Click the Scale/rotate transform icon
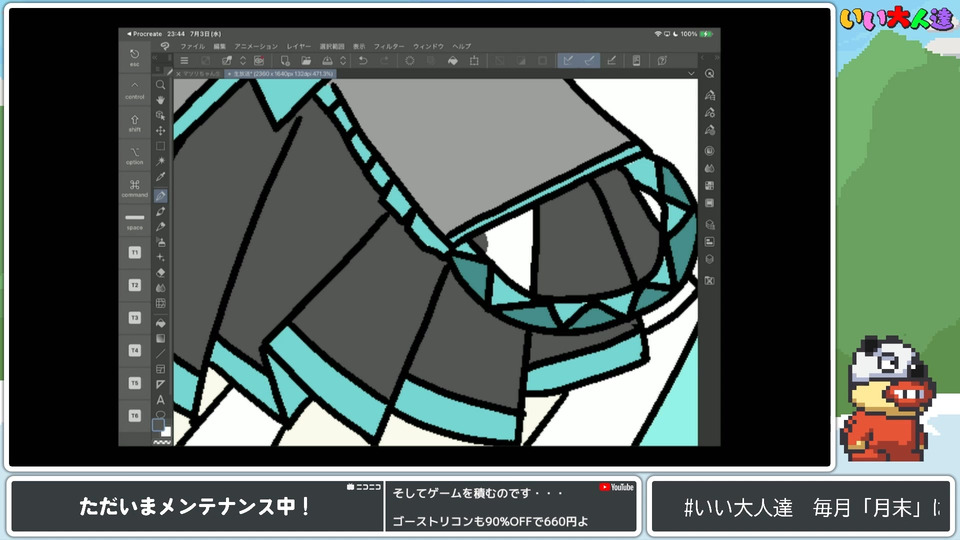Screen dimensions: 960x540 pos(474,61)
